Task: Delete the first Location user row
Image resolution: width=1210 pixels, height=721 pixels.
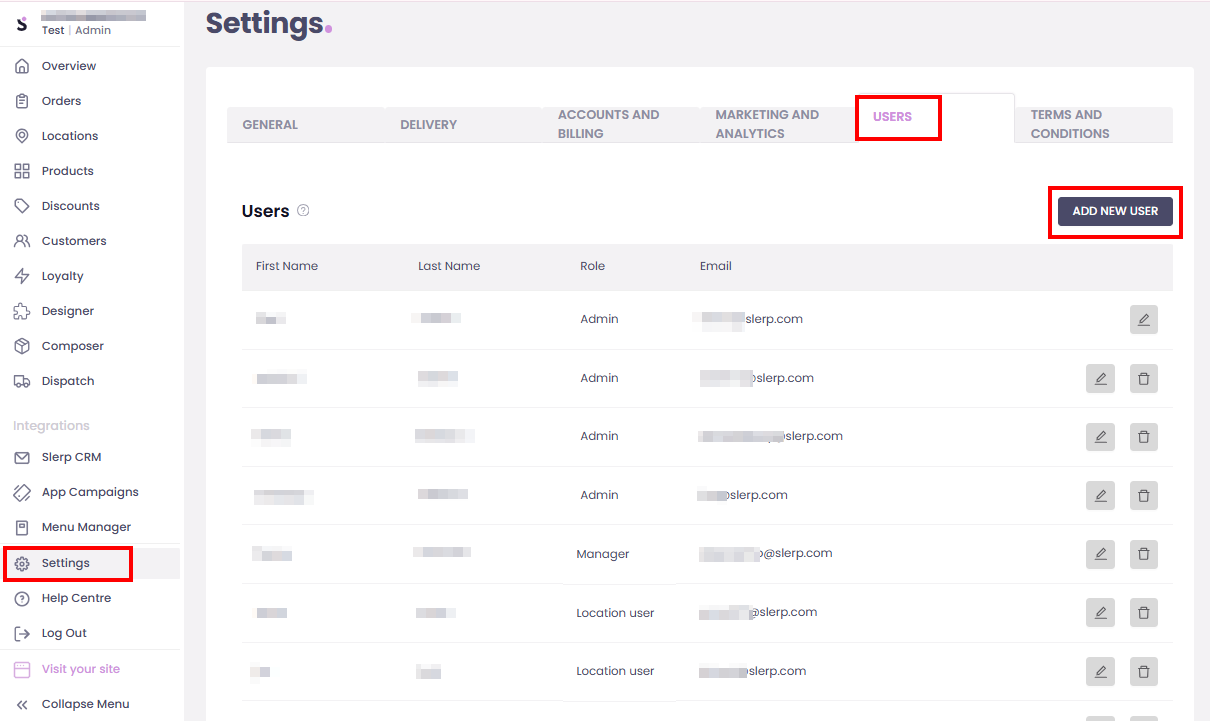Action: click(x=1144, y=612)
